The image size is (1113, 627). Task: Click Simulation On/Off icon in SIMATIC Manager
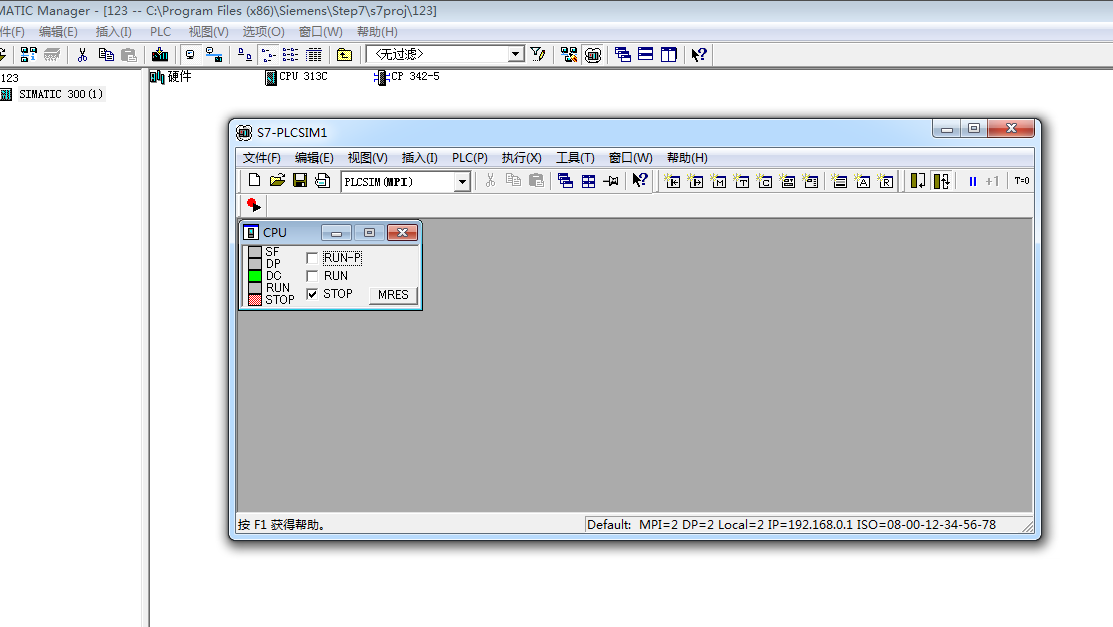593,55
